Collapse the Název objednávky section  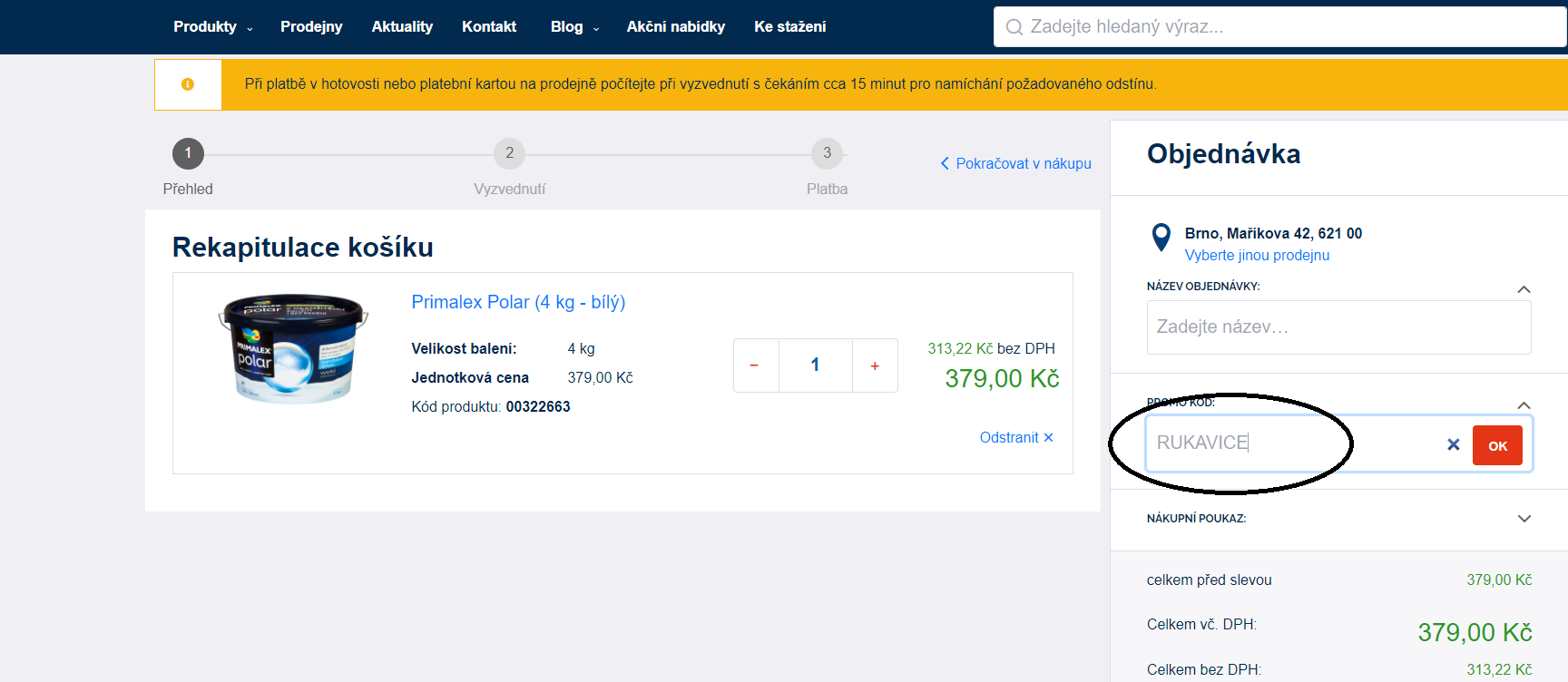pos(1524,289)
